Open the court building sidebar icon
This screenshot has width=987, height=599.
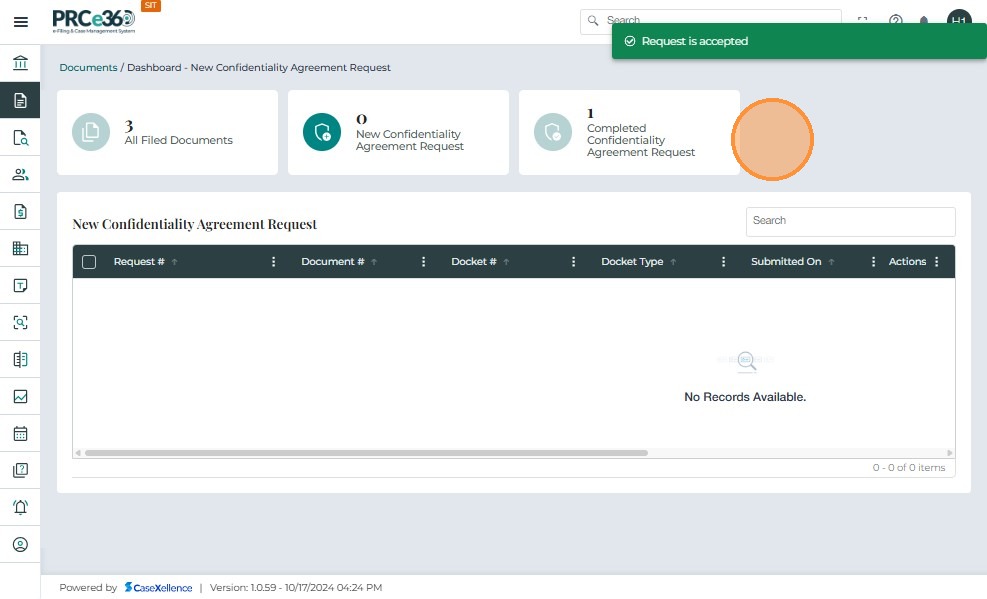click(20, 63)
